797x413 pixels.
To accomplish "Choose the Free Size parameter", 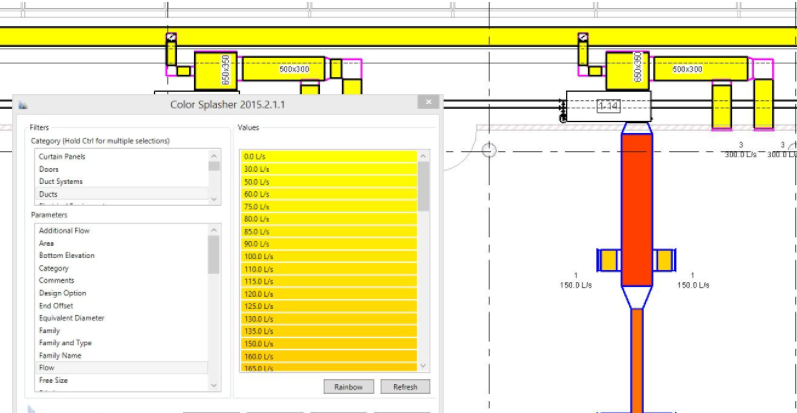I will [x=121, y=380].
